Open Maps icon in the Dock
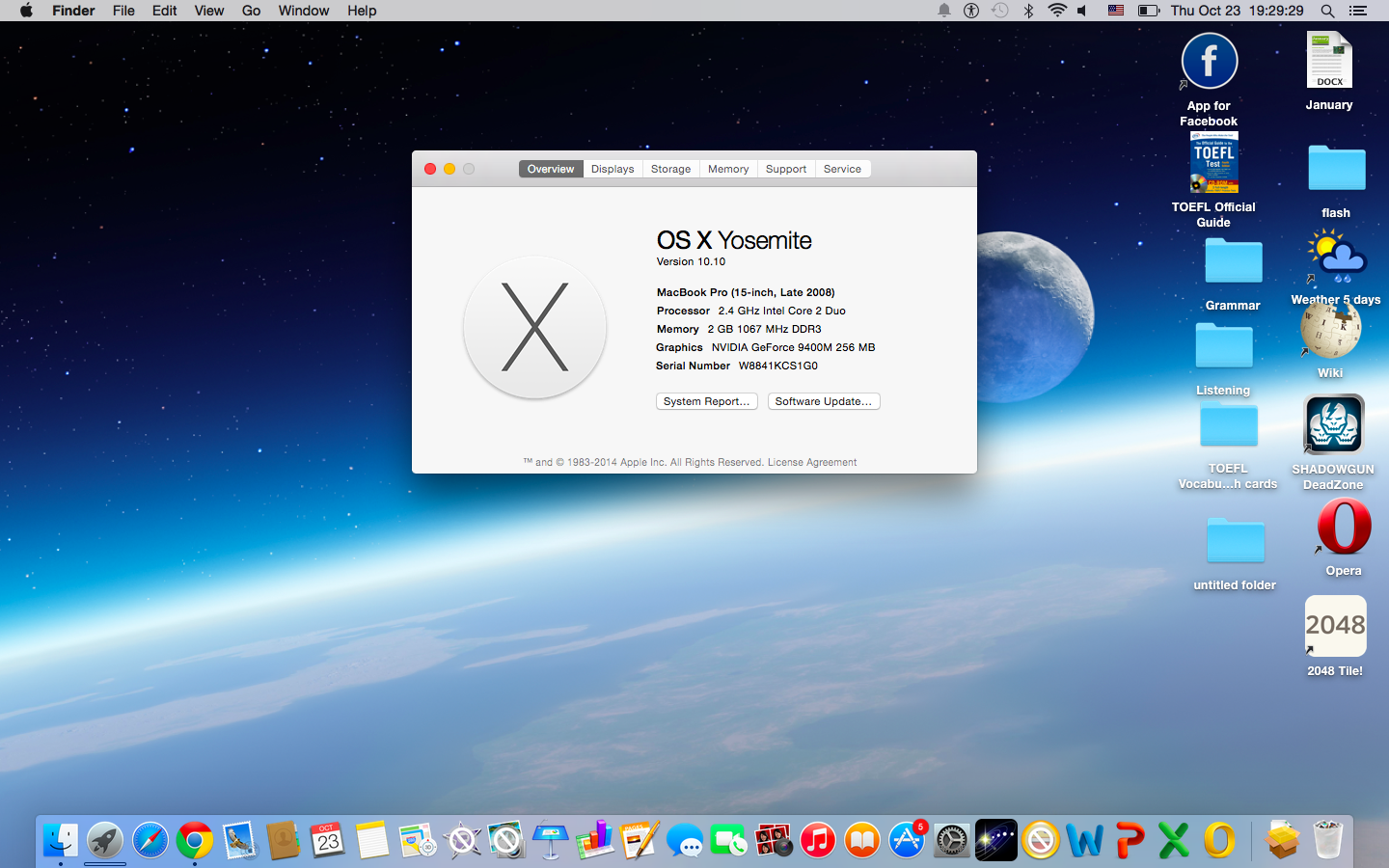The image size is (1389, 868). pos(418,841)
